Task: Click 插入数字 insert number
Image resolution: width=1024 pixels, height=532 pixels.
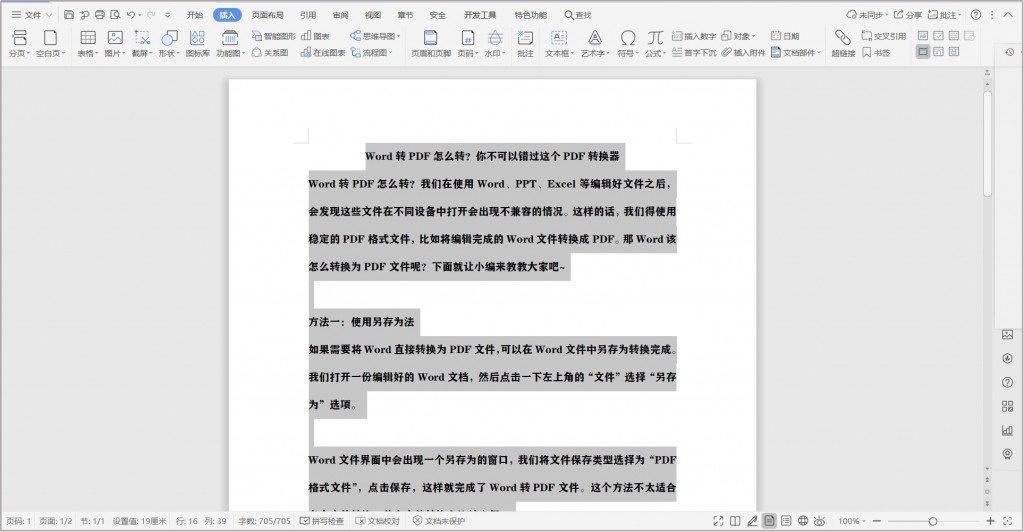Action: (x=694, y=36)
